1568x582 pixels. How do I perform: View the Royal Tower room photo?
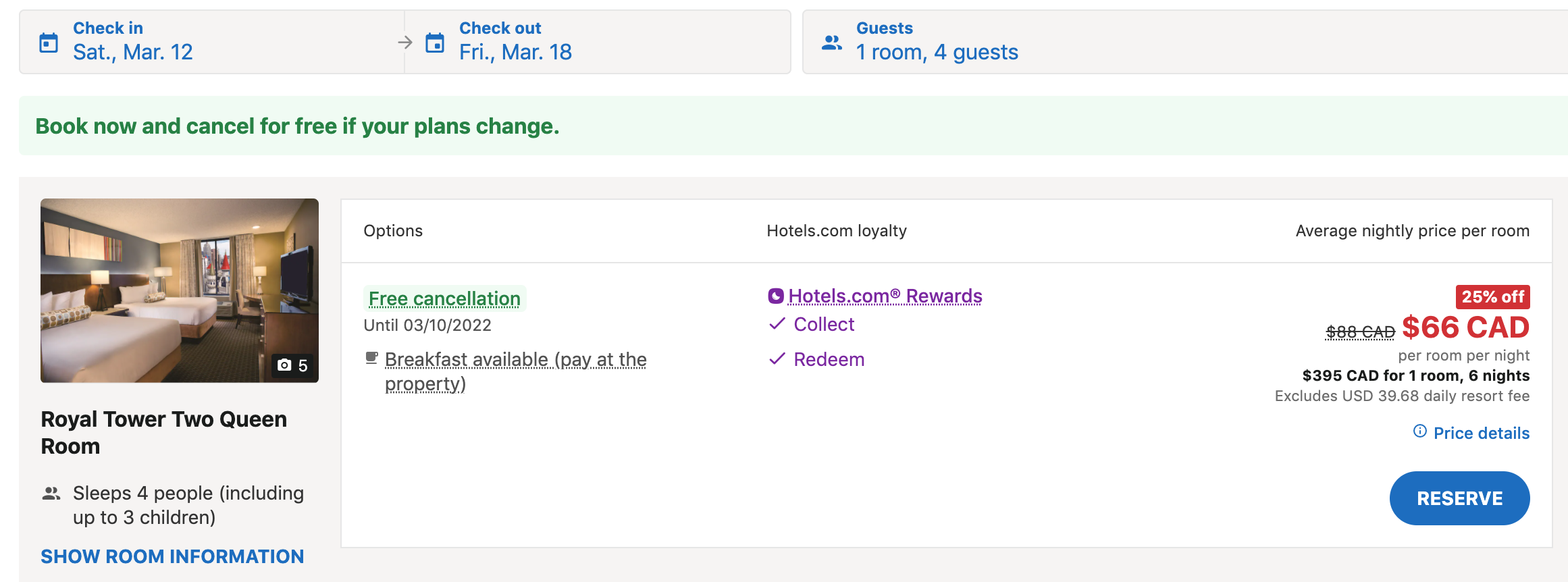179,290
